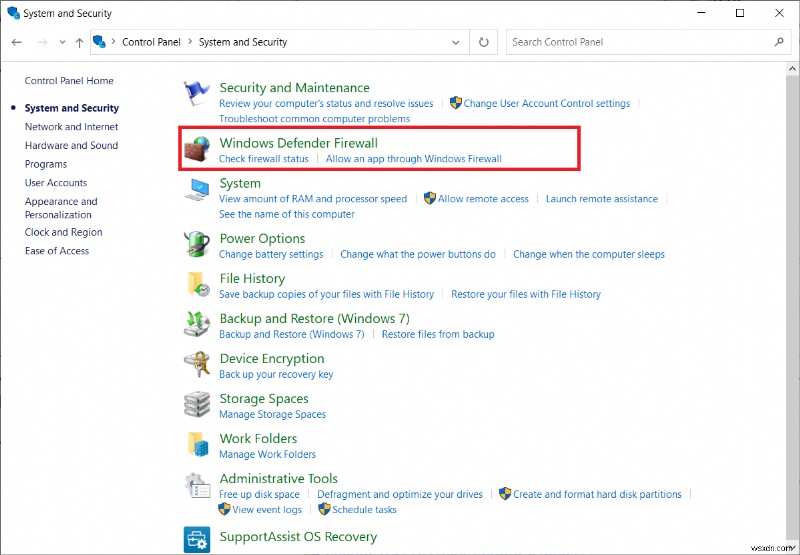The width and height of the screenshot is (800, 555).
Task: Open Clock and Region category
Action: 64,232
